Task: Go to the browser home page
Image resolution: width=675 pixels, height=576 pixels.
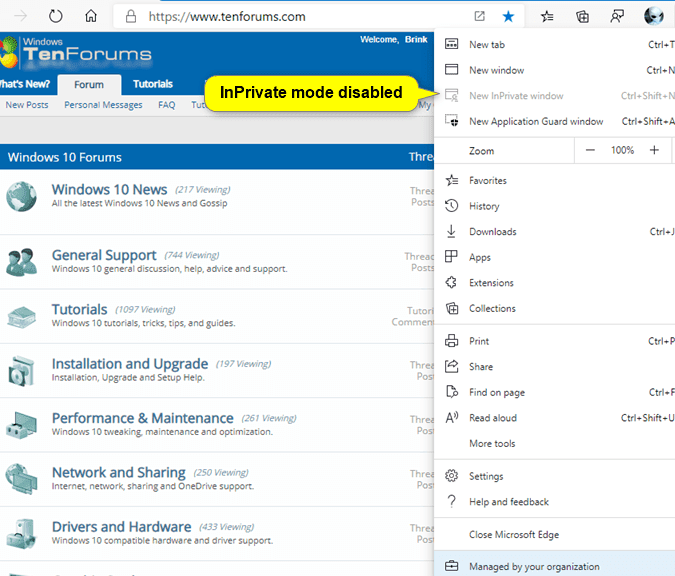Action: pos(91,16)
